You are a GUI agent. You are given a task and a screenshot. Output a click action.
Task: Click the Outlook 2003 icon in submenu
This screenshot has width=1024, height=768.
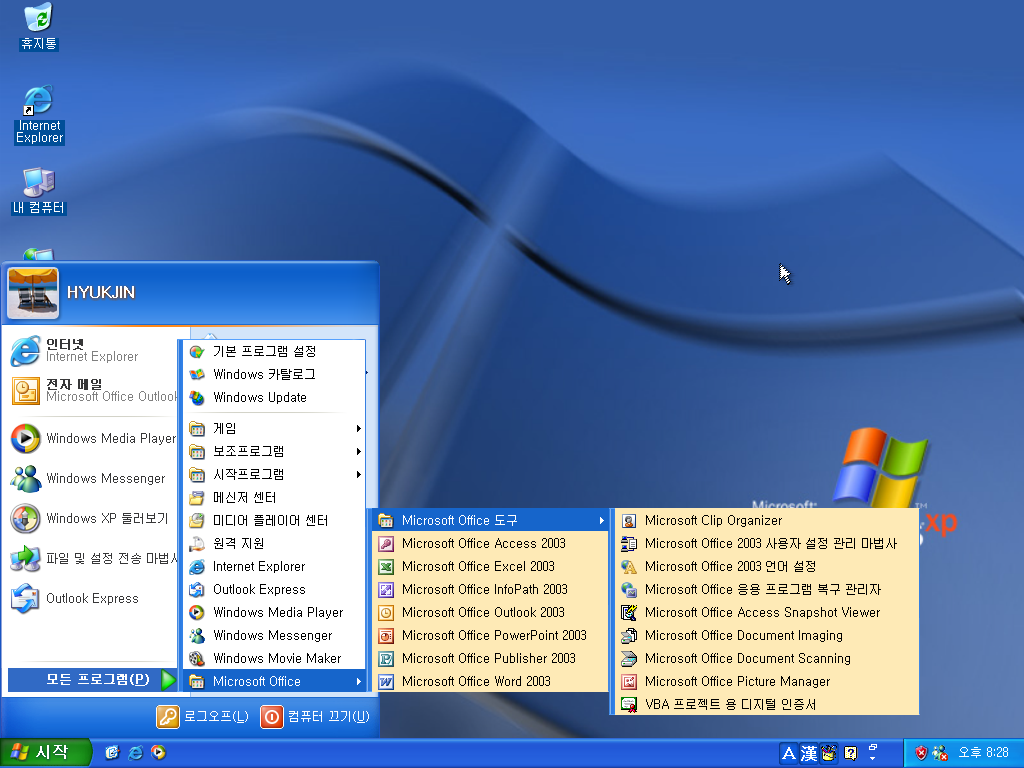click(x=386, y=613)
